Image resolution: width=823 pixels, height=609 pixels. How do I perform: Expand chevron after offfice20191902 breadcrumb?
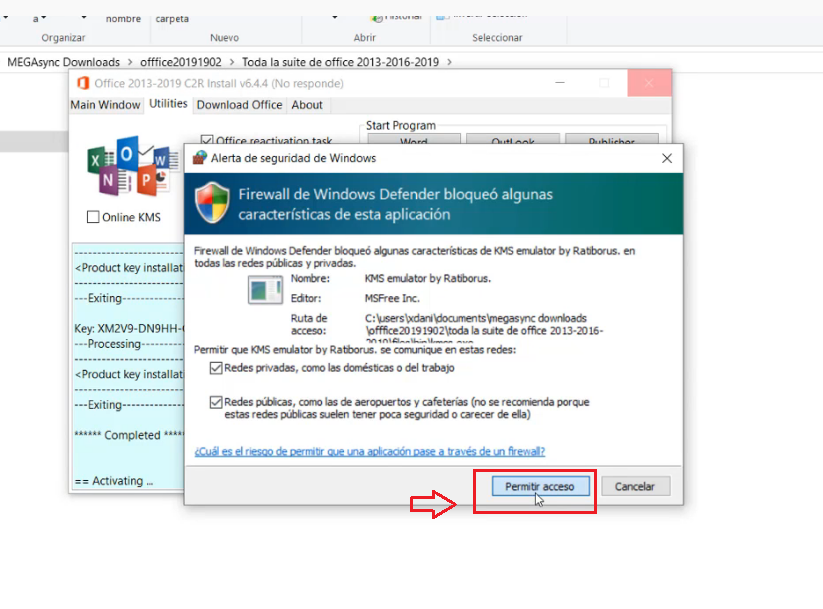pos(231,62)
